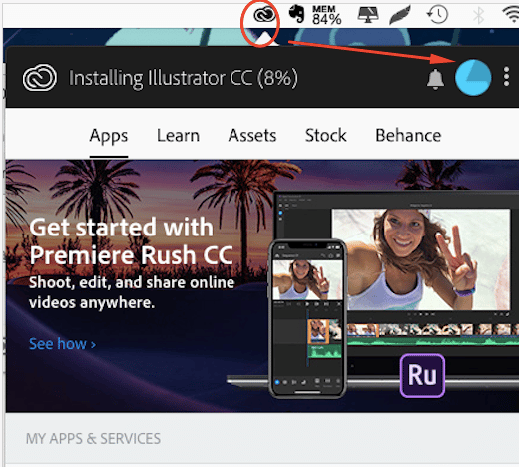The width and height of the screenshot is (519, 467).
Task: Switch to the Apps tab
Action: tap(109, 136)
